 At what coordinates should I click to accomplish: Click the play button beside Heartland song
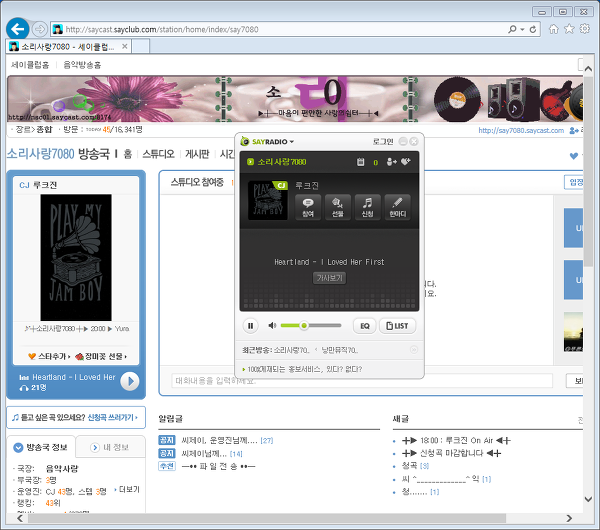pos(130,381)
